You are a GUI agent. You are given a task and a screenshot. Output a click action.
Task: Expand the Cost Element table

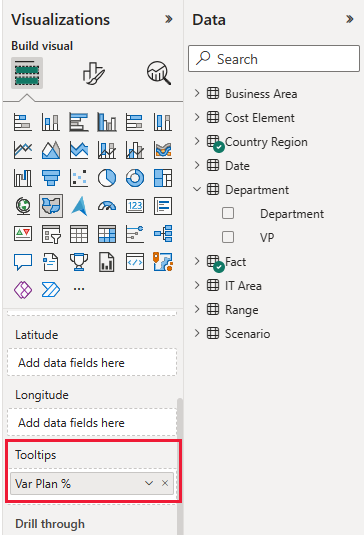click(197, 117)
